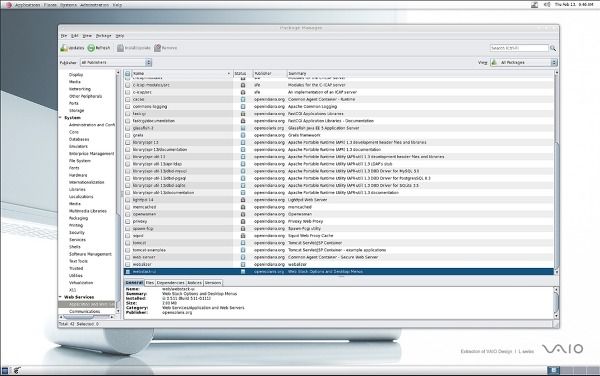Select the Virtualization category in sidebar

(81, 283)
